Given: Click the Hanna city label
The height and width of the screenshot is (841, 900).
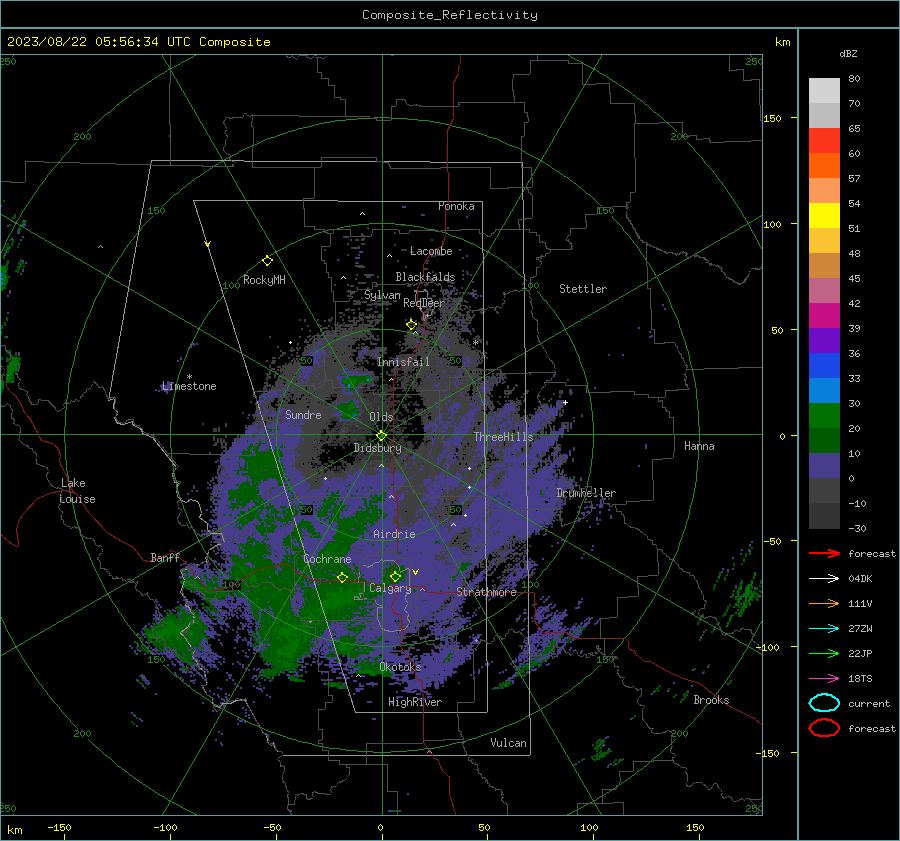Looking at the screenshot, I should [699, 446].
